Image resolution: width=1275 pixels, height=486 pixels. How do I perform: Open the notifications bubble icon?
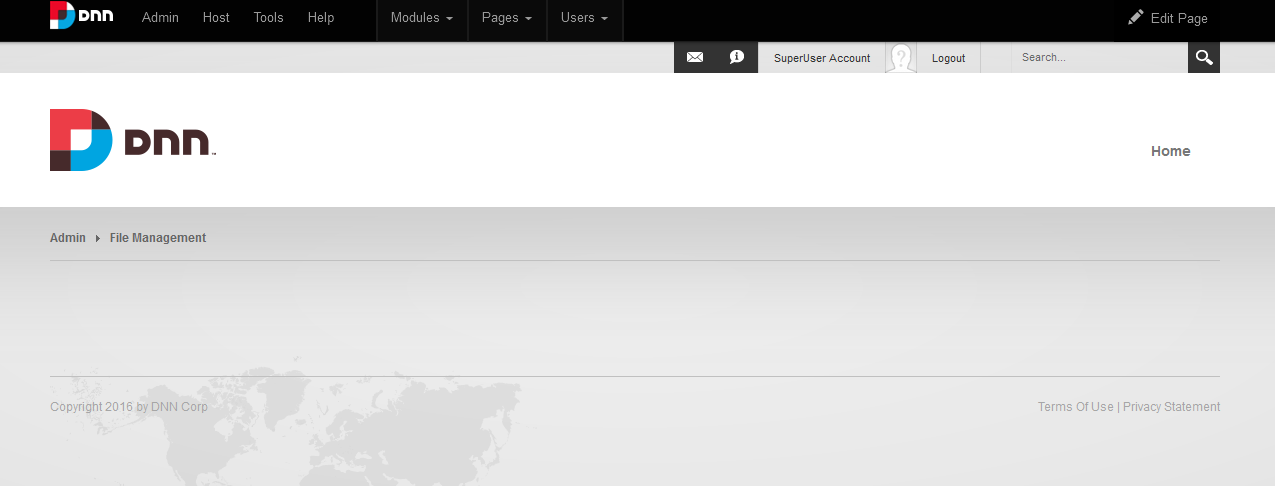737,57
